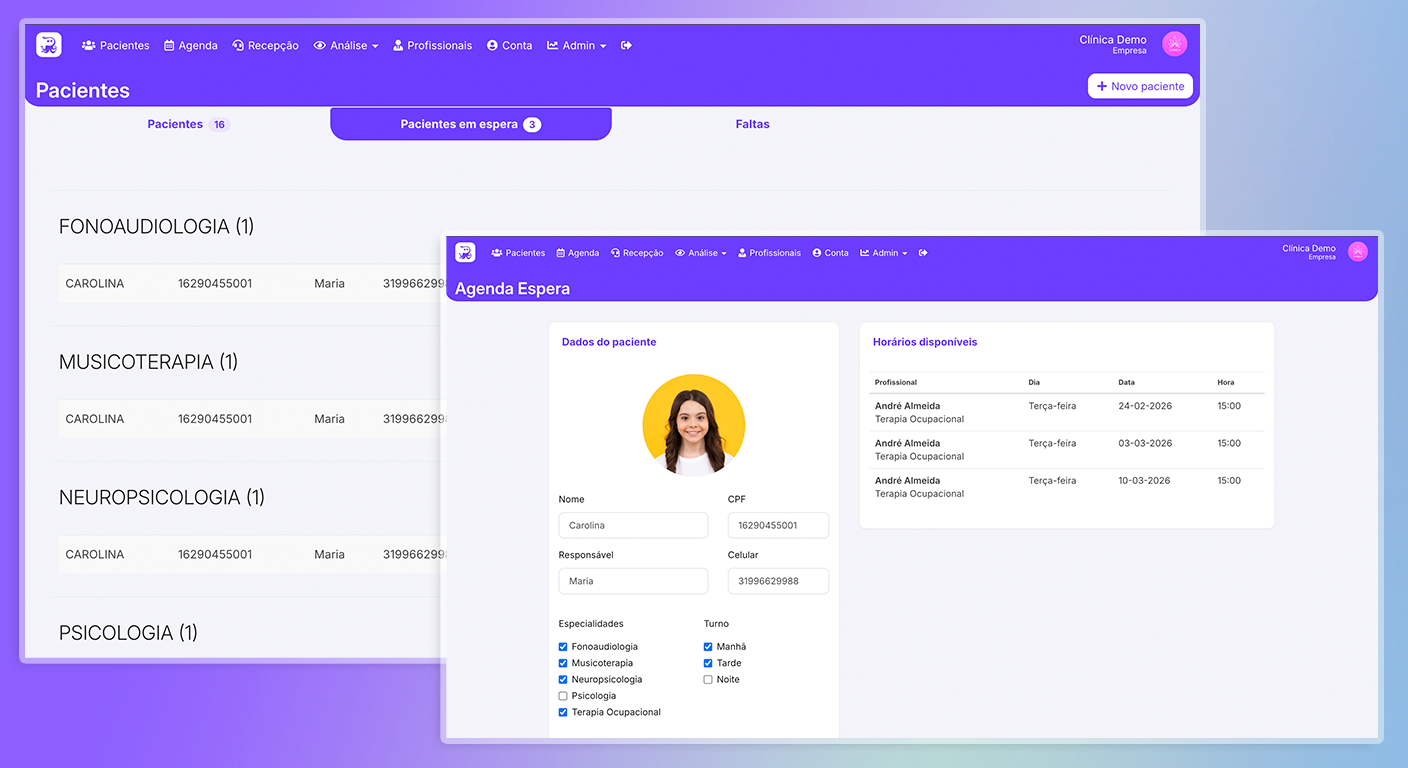Switch to the Faltas tab
The image size is (1408, 768).
(752, 124)
